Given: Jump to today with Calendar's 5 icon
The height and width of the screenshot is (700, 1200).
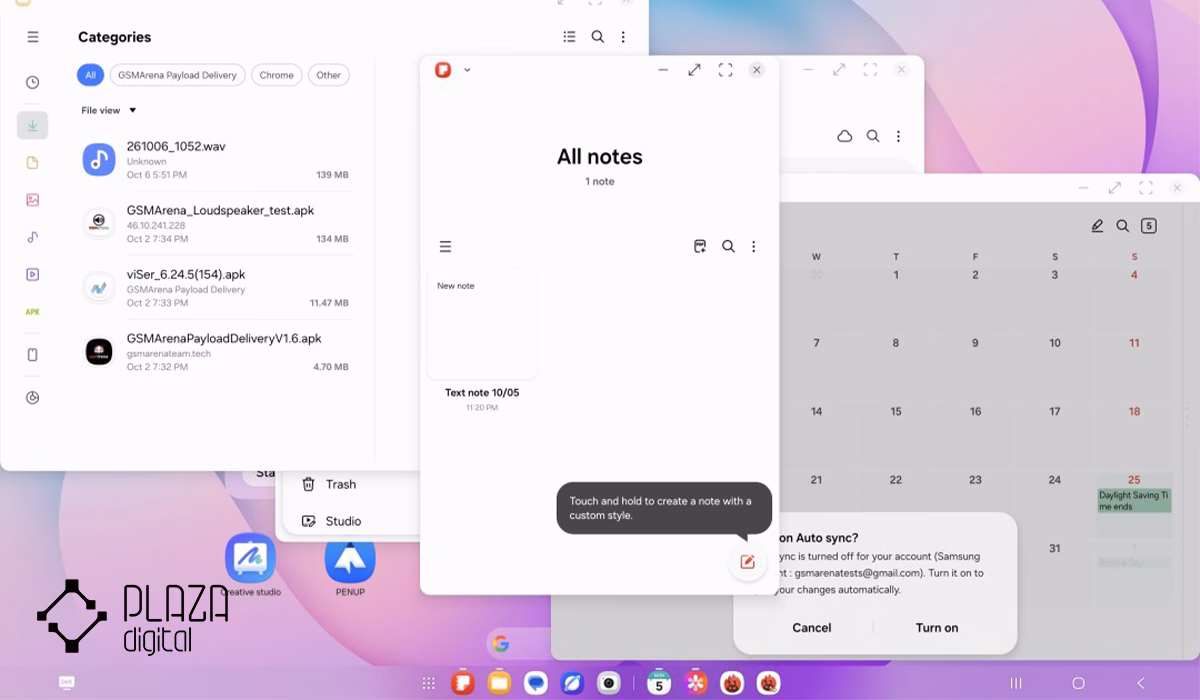Looking at the screenshot, I should pyautogui.click(x=1148, y=226).
